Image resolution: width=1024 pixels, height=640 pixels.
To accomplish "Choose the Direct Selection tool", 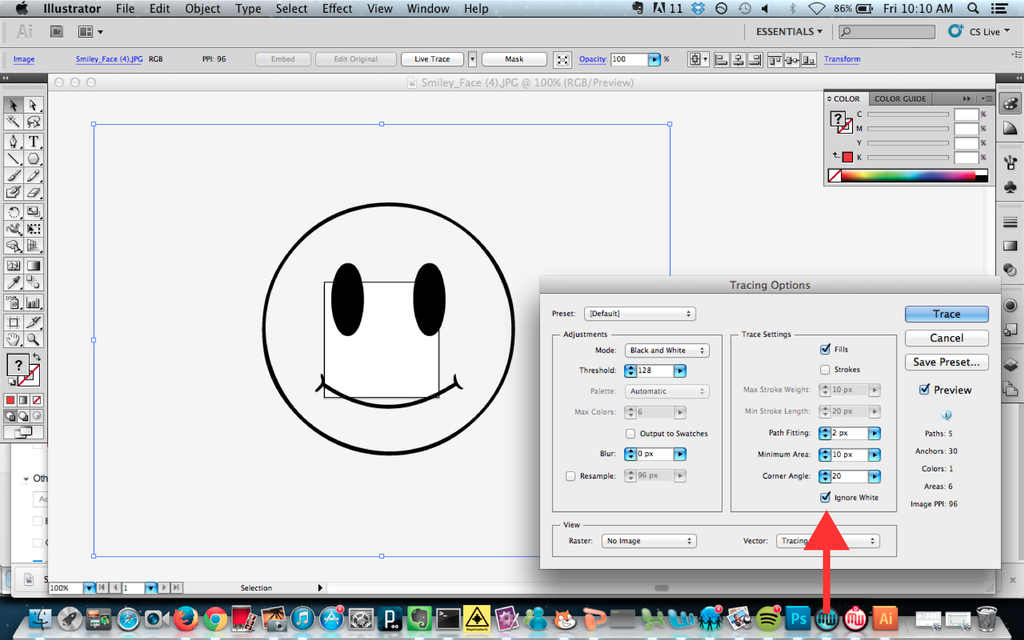I will 33,105.
